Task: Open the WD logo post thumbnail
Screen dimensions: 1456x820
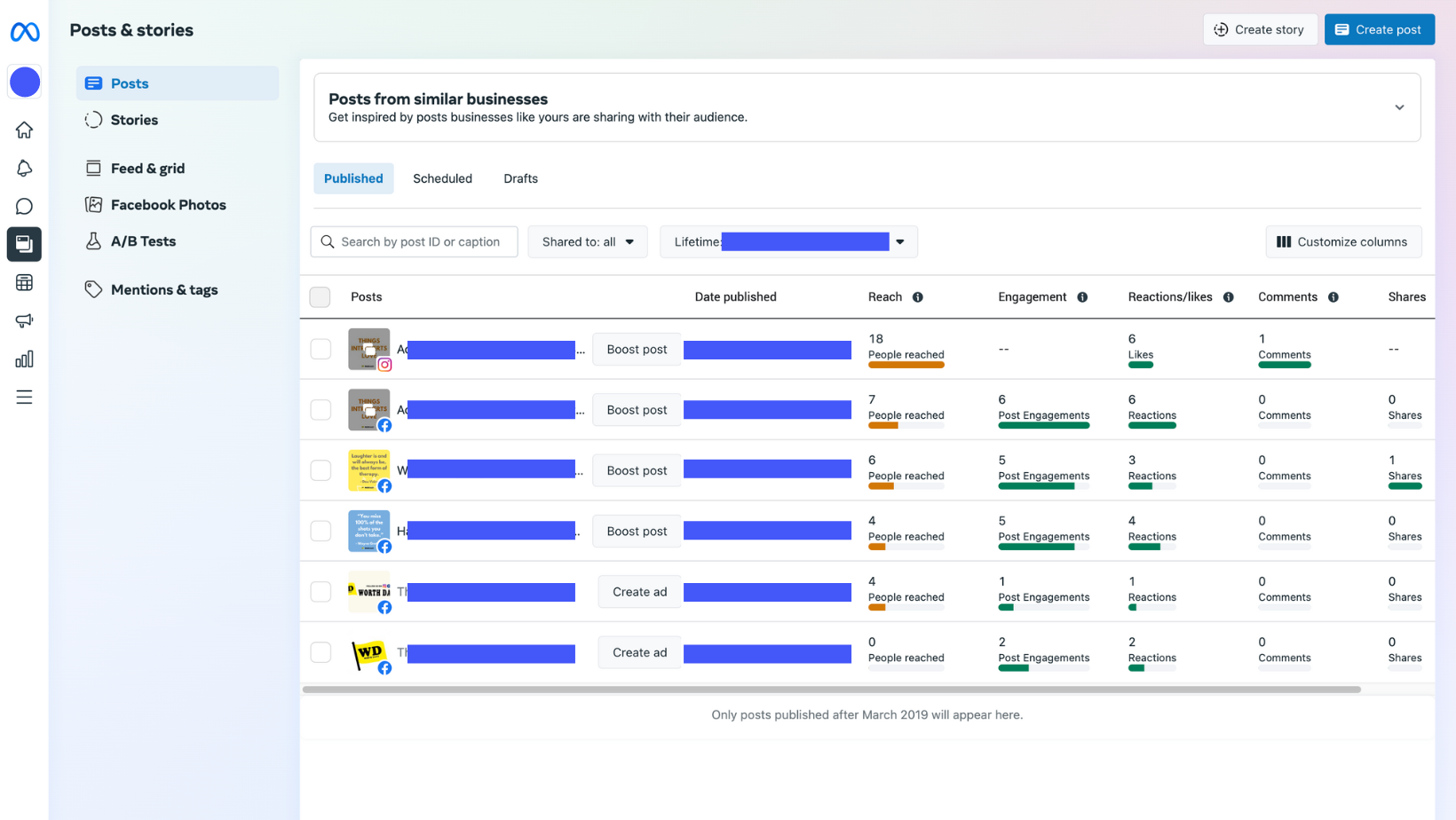Action: pyautogui.click(x=368, y=652)
